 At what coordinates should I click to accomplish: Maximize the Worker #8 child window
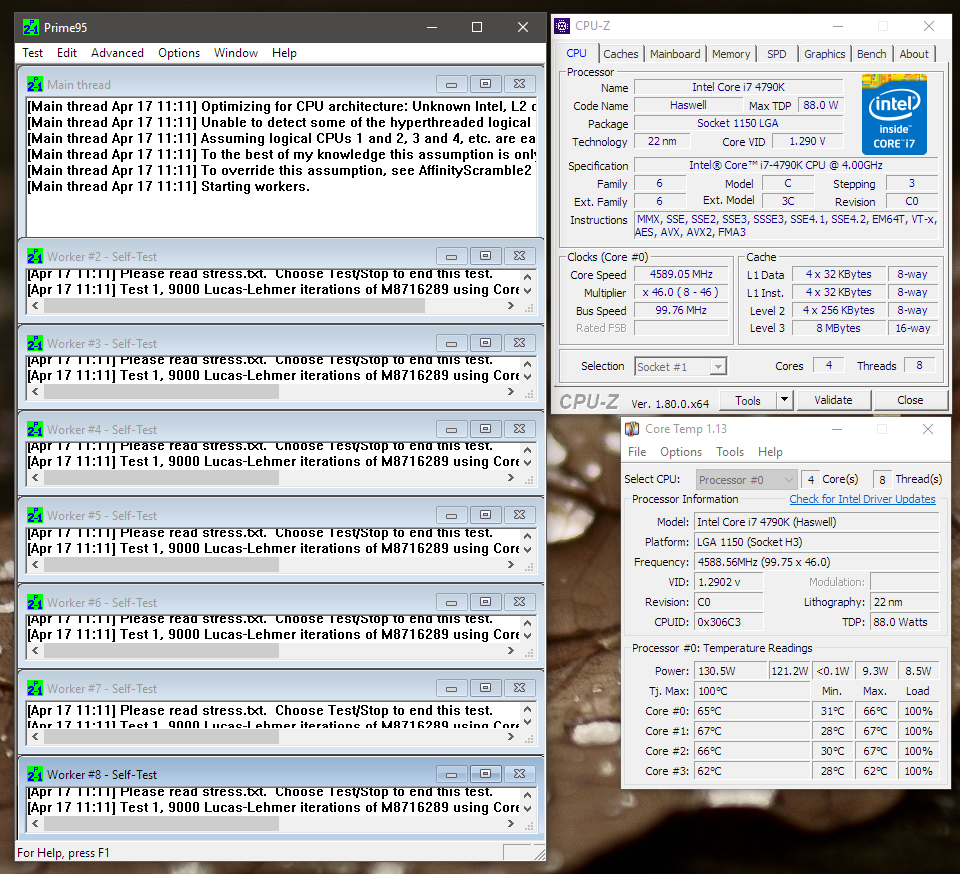click(486, 774)
